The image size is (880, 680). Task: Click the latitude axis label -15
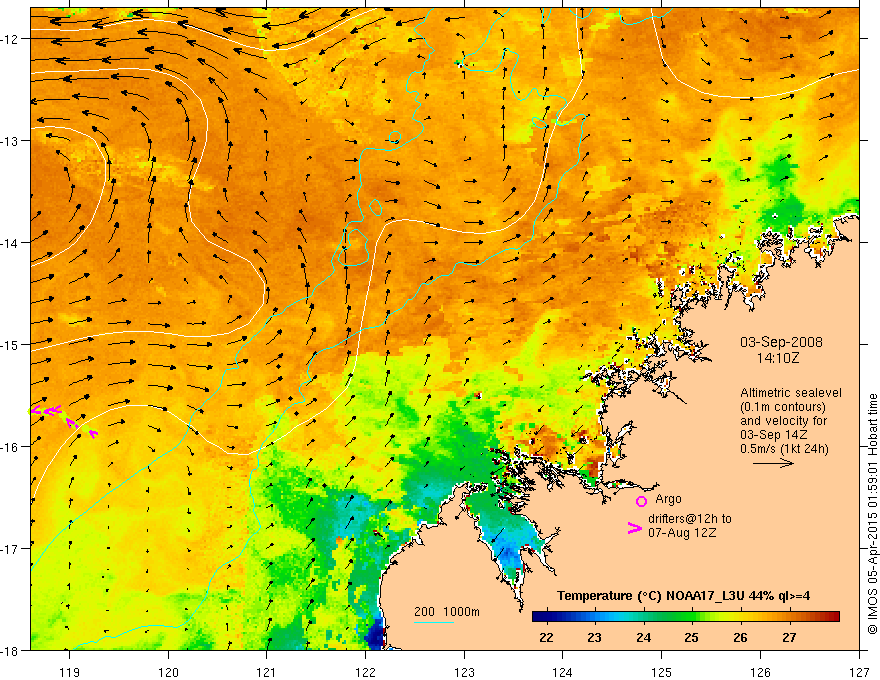tap(10, 344)
